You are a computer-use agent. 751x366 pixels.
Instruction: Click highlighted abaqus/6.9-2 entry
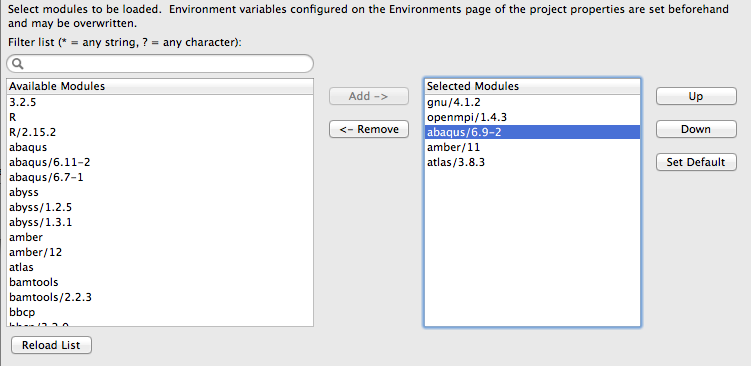click(532, 132)
